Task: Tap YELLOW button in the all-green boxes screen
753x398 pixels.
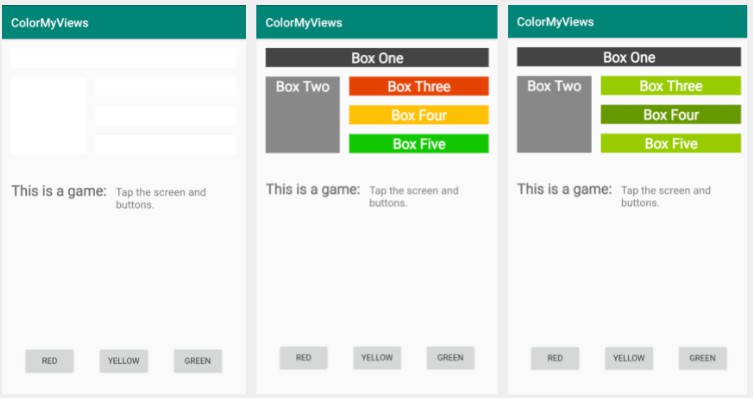Action: click(x=629, y=358)
